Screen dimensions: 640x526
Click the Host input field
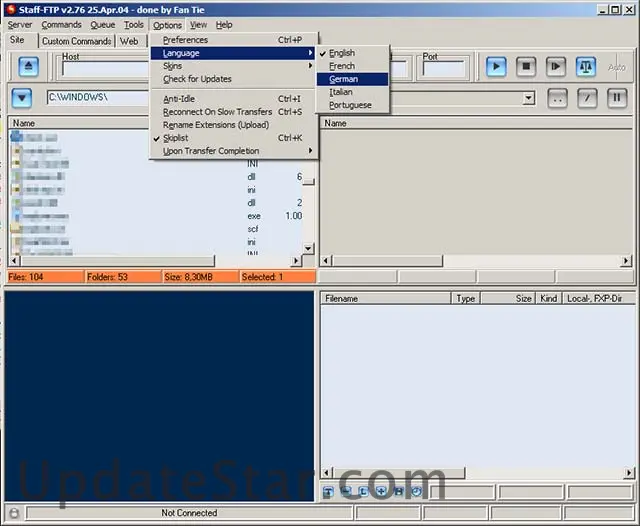point(105,69)
